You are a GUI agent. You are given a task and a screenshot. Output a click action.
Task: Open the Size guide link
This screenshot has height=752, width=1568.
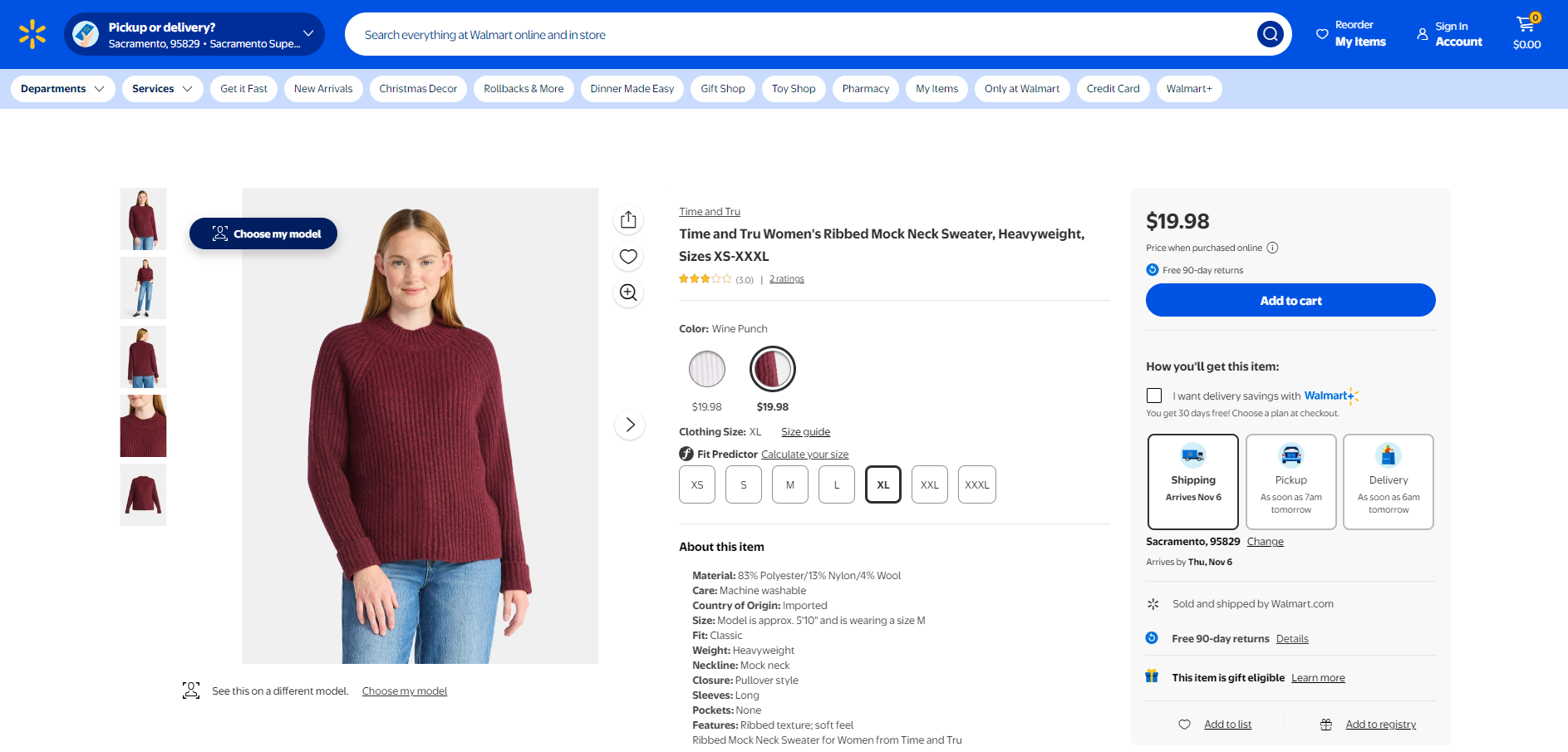pyautogui.click(x=805, y=432)
